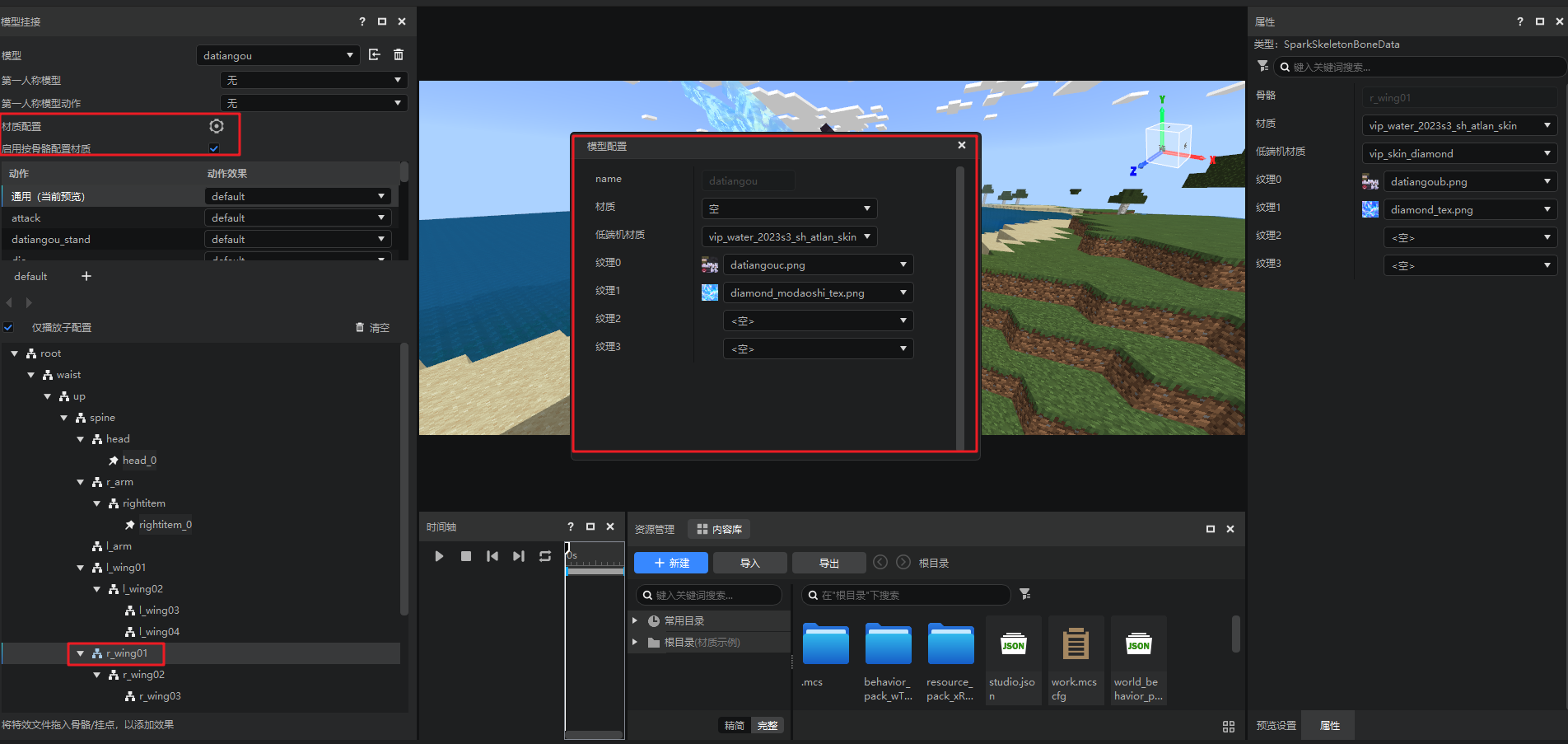1568x744 pixels.
Task: Click the 在"根目录"下搜索 search field
Action: (x=906, y=595)
